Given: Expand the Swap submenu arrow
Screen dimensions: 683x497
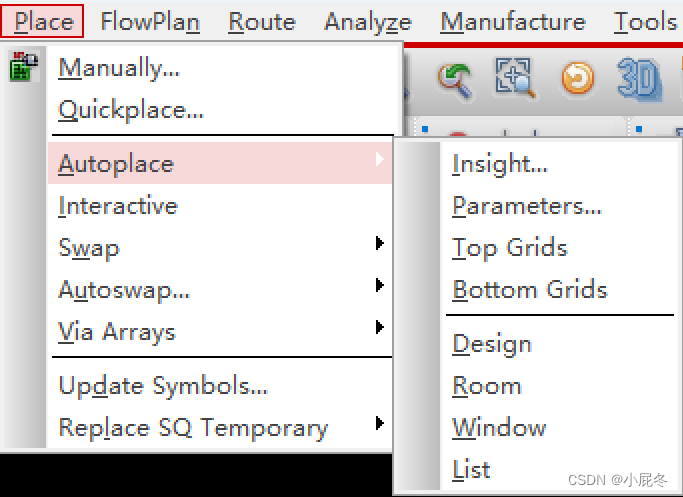Looking at the screenshot, I should point(379,243).
